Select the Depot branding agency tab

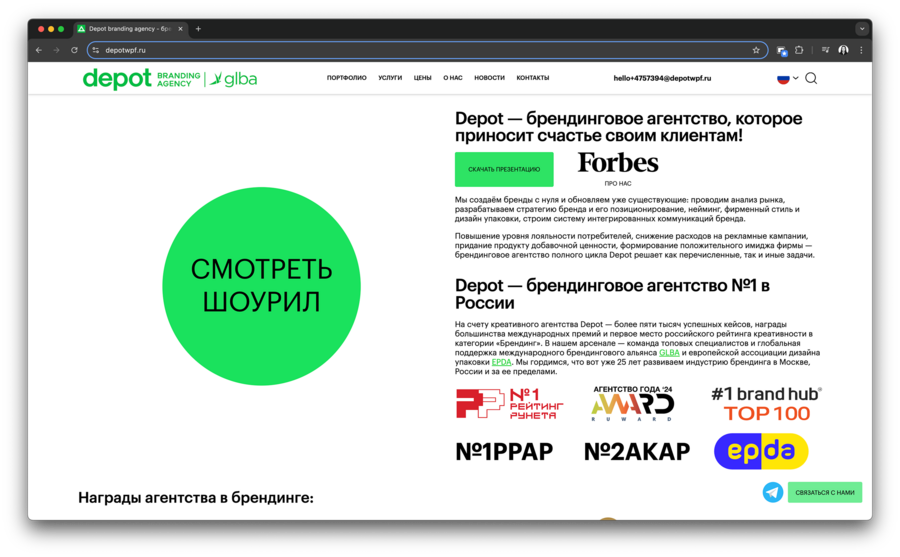130,29
